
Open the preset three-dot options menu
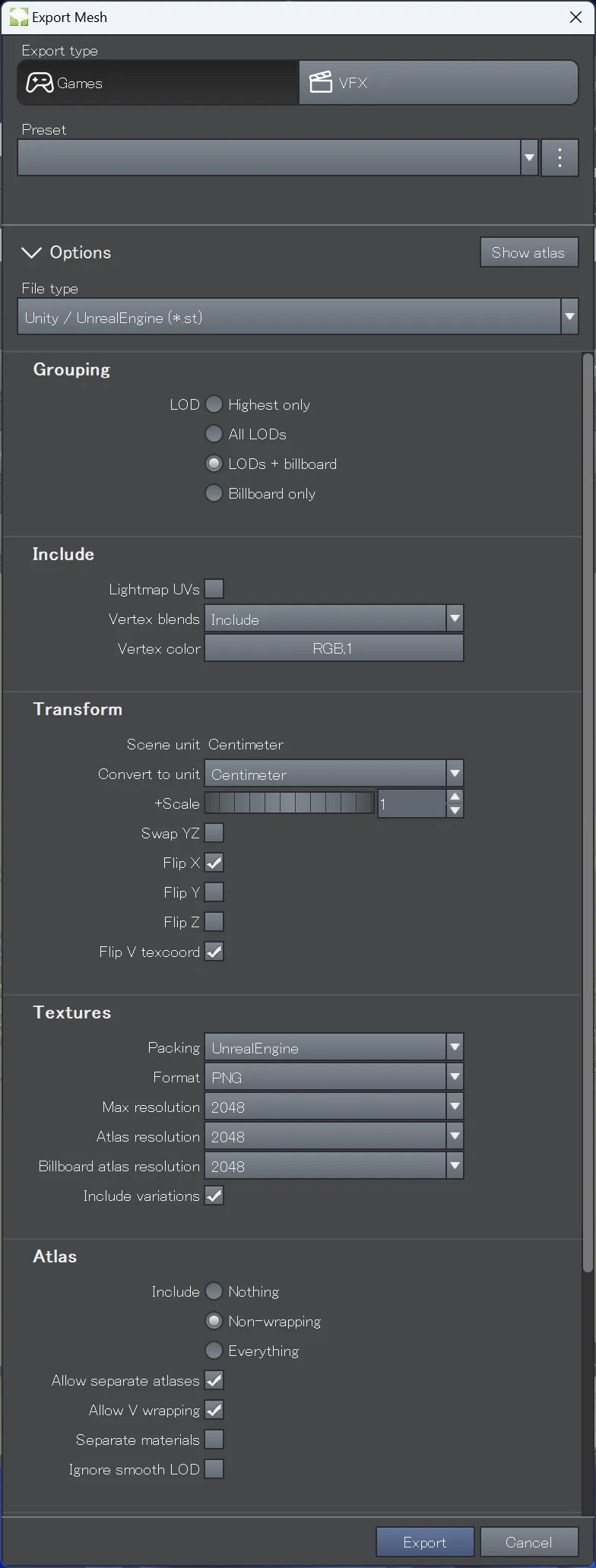(560, 157)
